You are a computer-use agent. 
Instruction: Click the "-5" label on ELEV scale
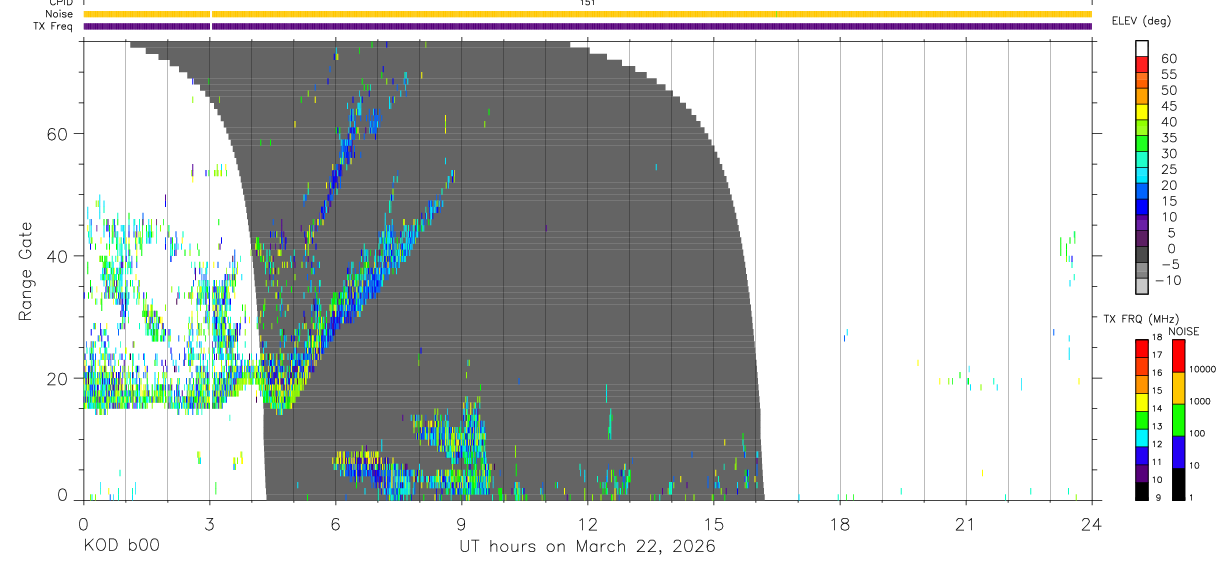click(x=1169, y=264)
